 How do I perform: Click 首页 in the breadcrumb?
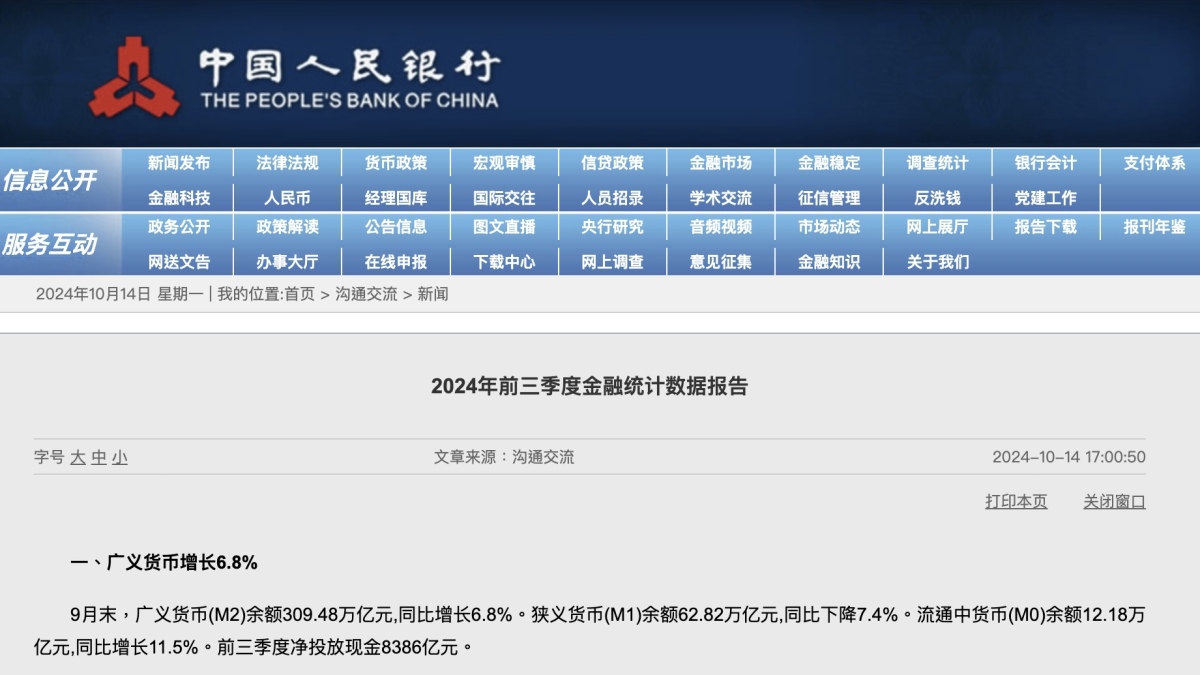point(299,294)
